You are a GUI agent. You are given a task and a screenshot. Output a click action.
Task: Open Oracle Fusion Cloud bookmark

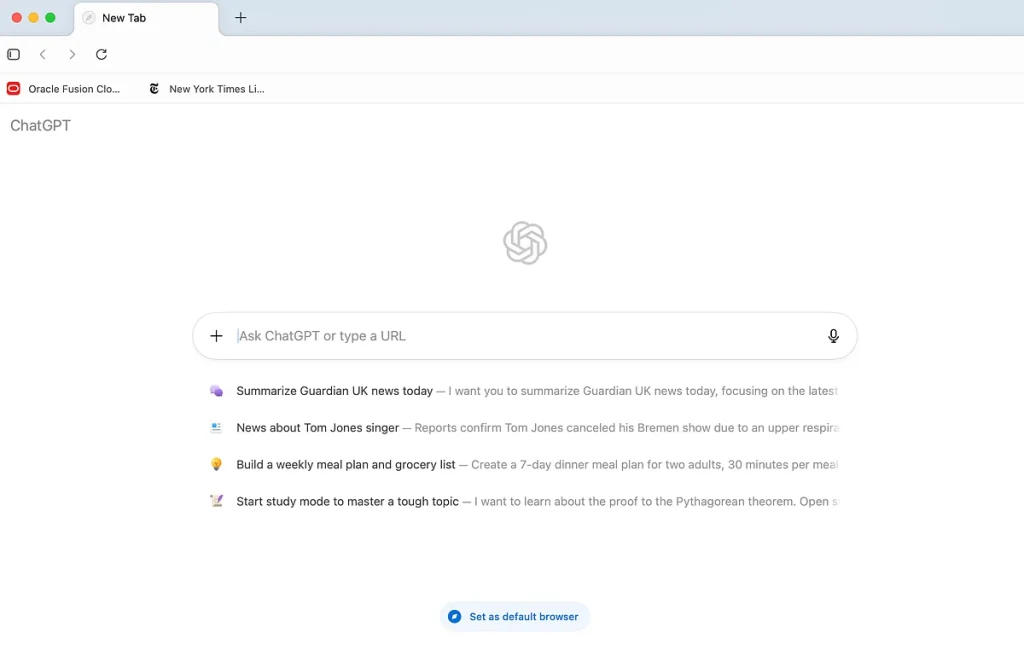tap(64, 89)
